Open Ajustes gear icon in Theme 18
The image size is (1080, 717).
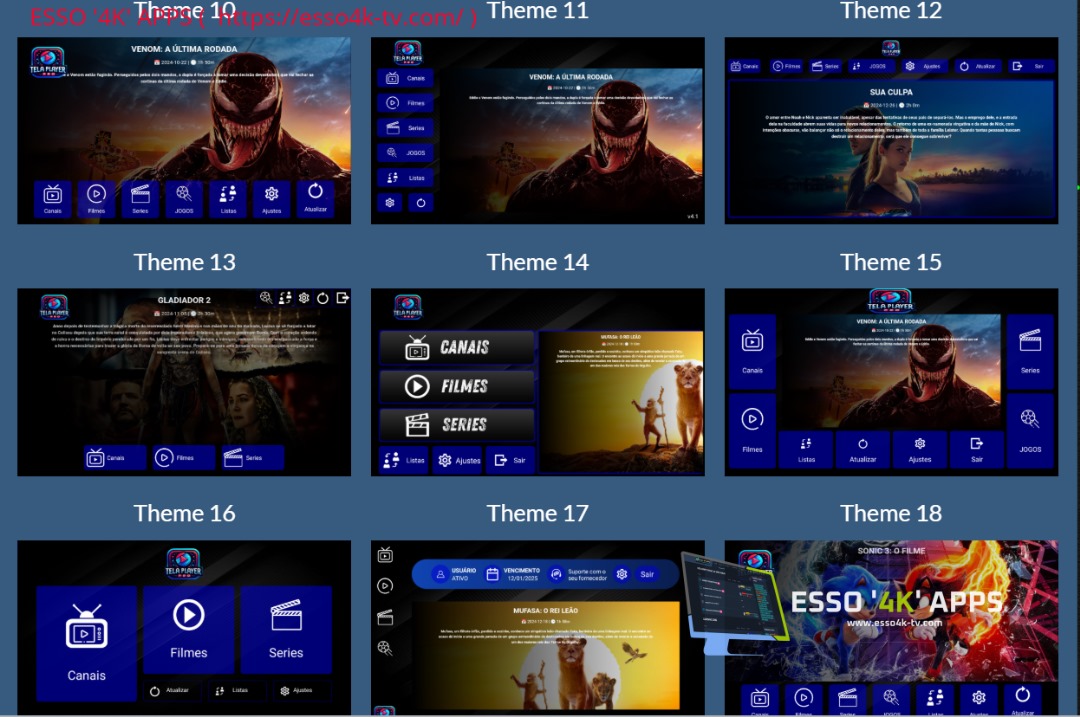979,700
